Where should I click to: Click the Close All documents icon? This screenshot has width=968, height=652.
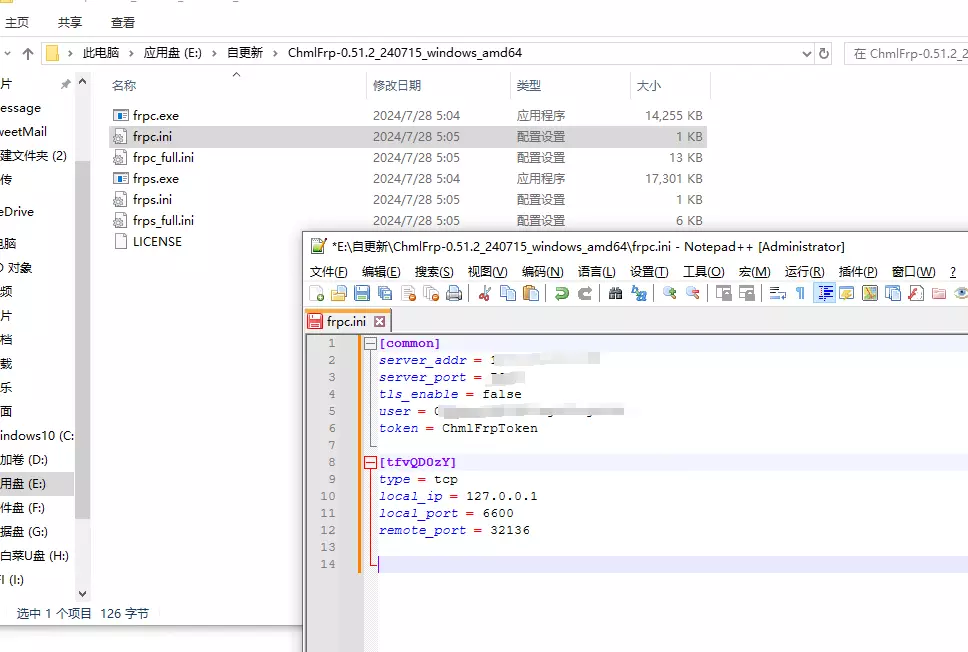(431, 293)
